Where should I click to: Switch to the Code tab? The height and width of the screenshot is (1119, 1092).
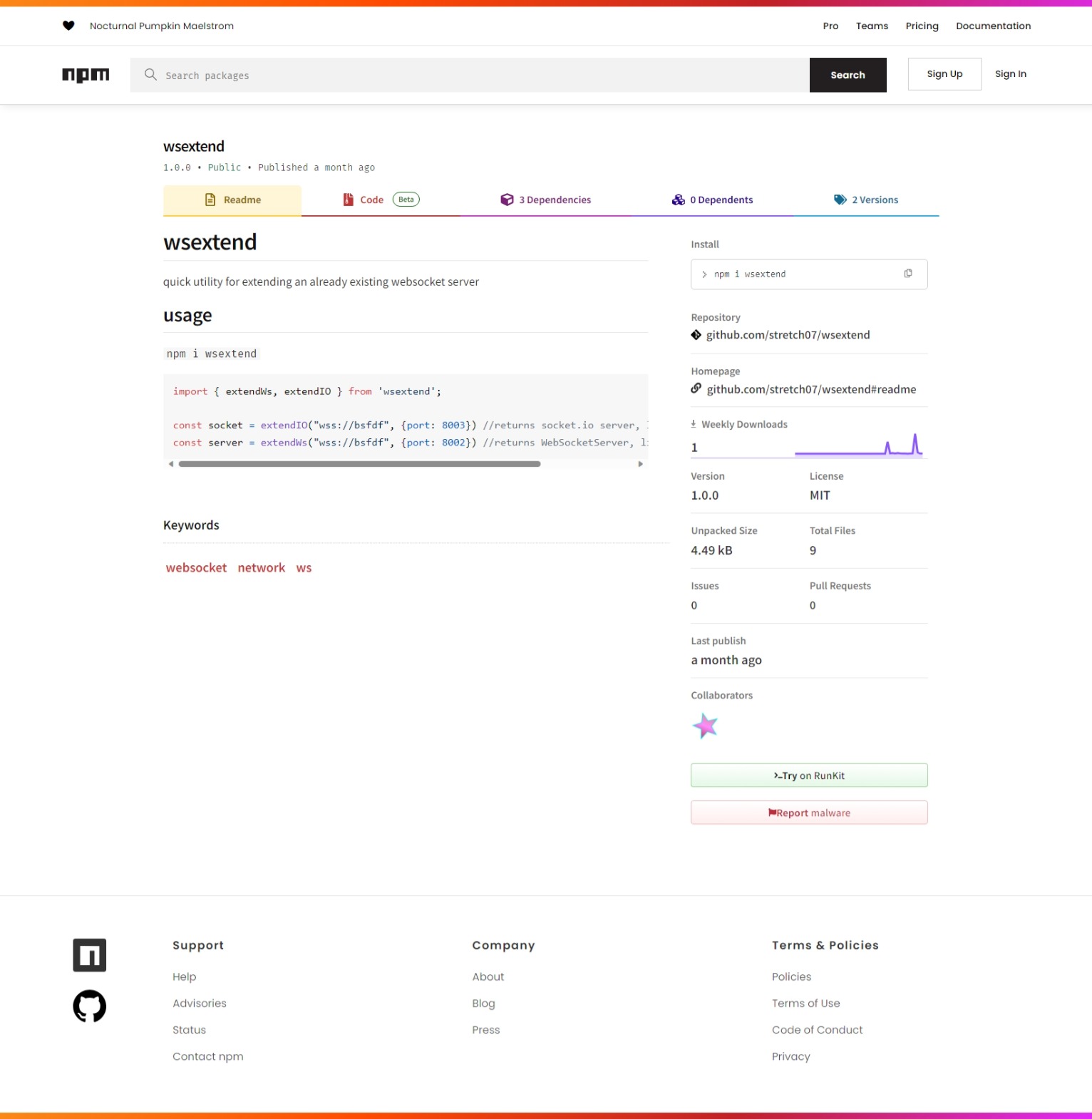pos(371,200)
